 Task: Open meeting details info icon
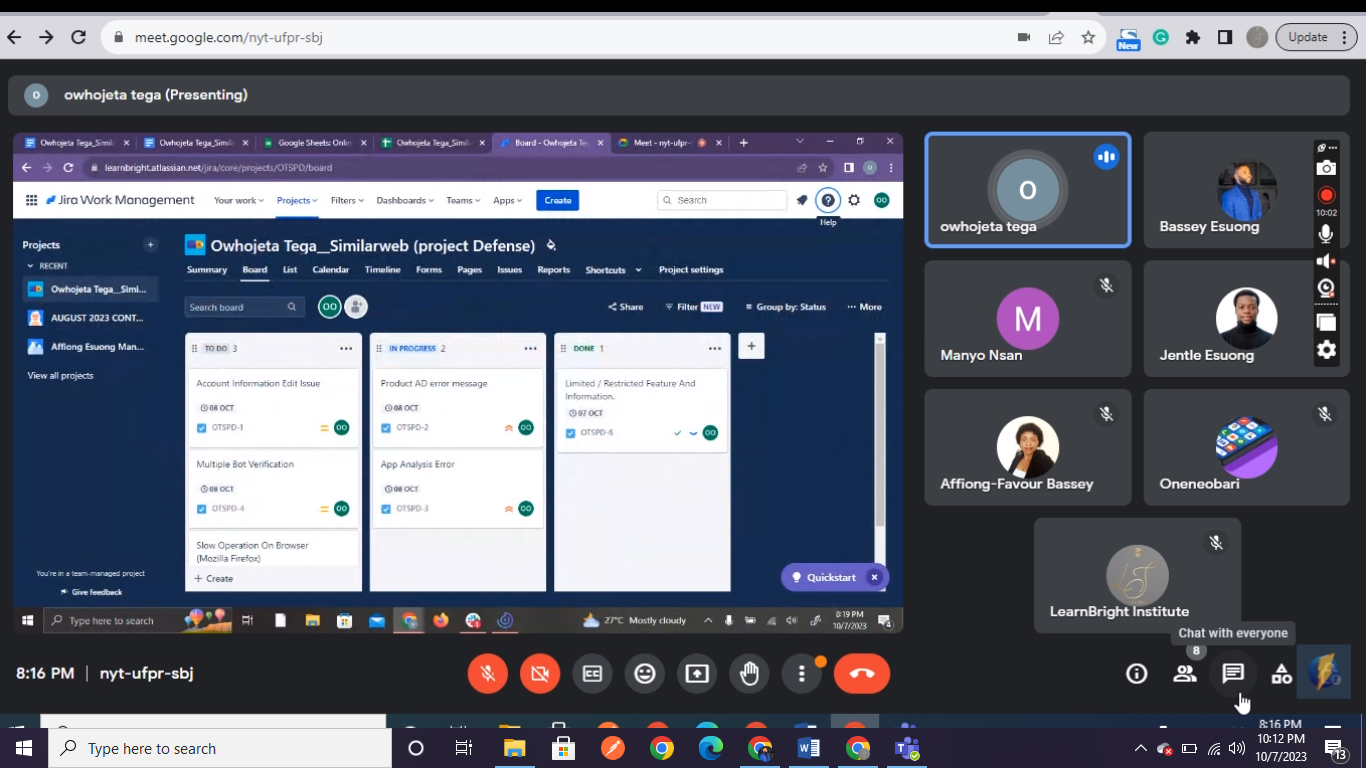(1137, 674)
